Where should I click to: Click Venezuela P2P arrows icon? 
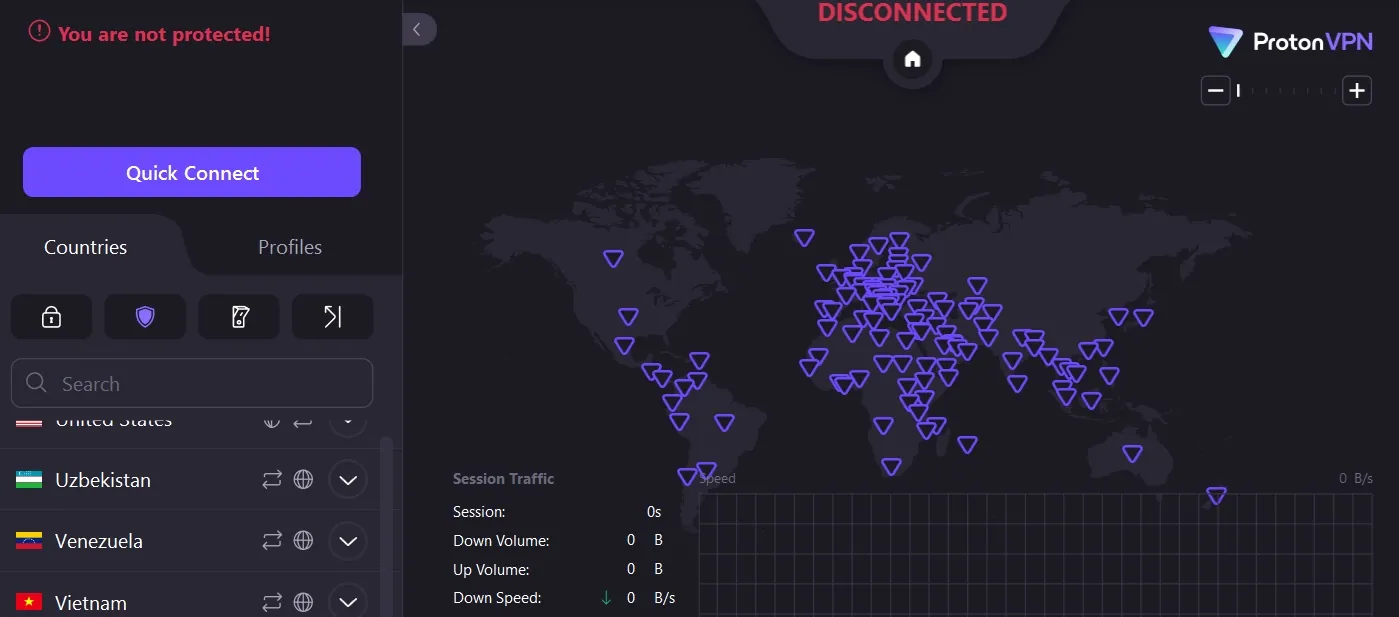(x=272, y=541)
